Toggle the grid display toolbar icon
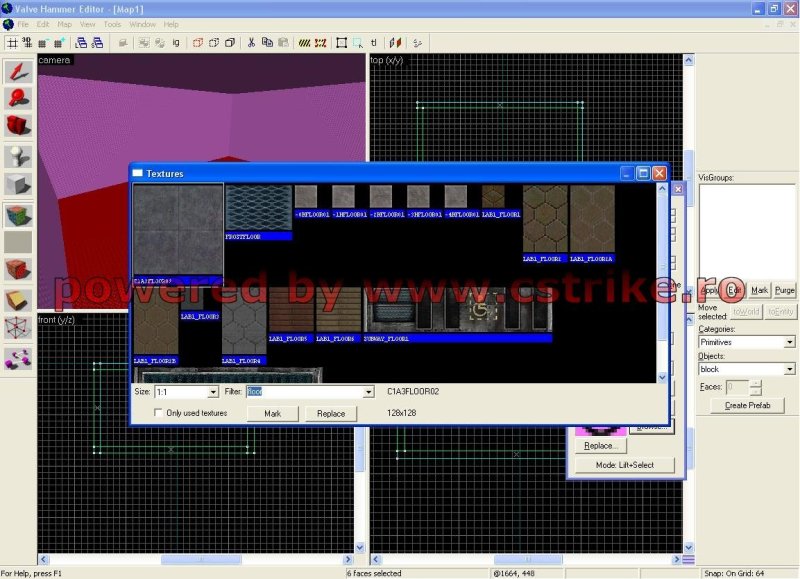 tap(12, 43)
